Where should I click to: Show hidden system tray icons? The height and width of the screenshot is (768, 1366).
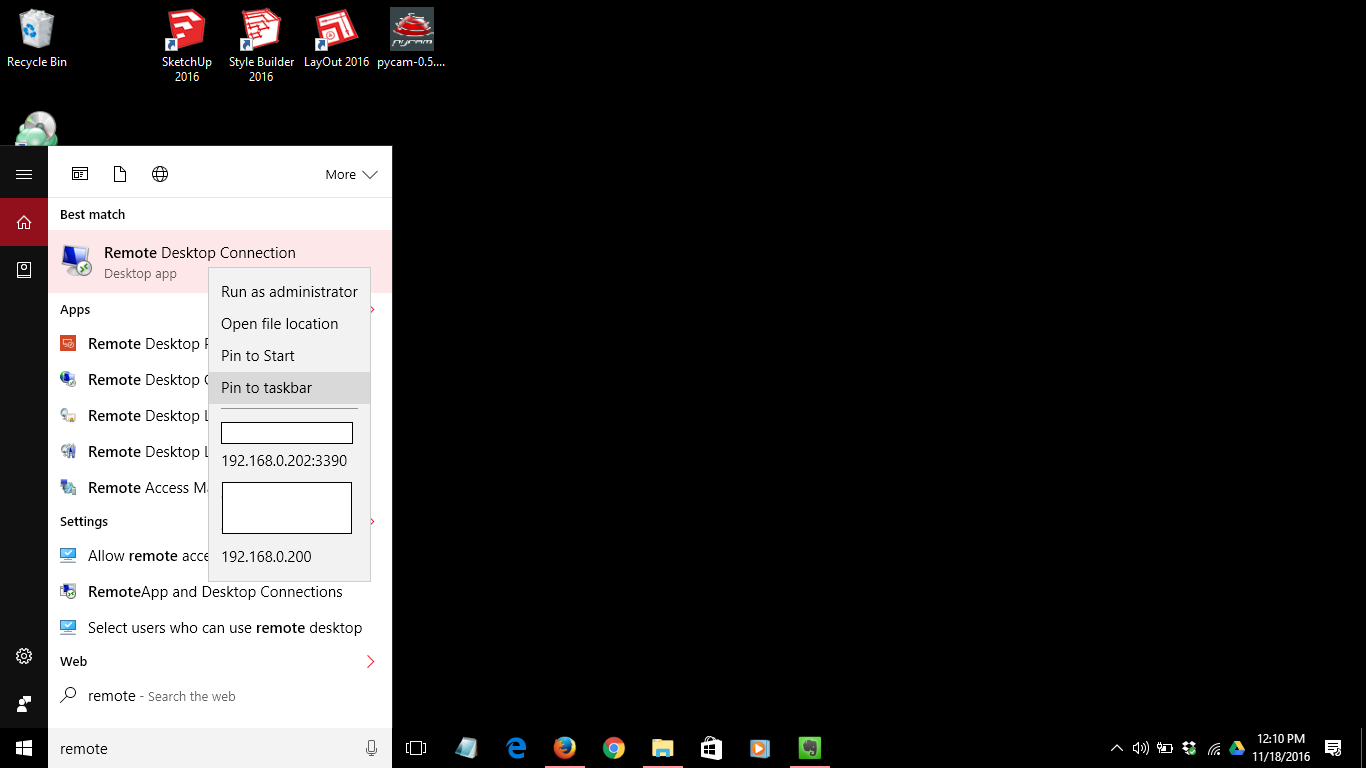(1117, 748)
